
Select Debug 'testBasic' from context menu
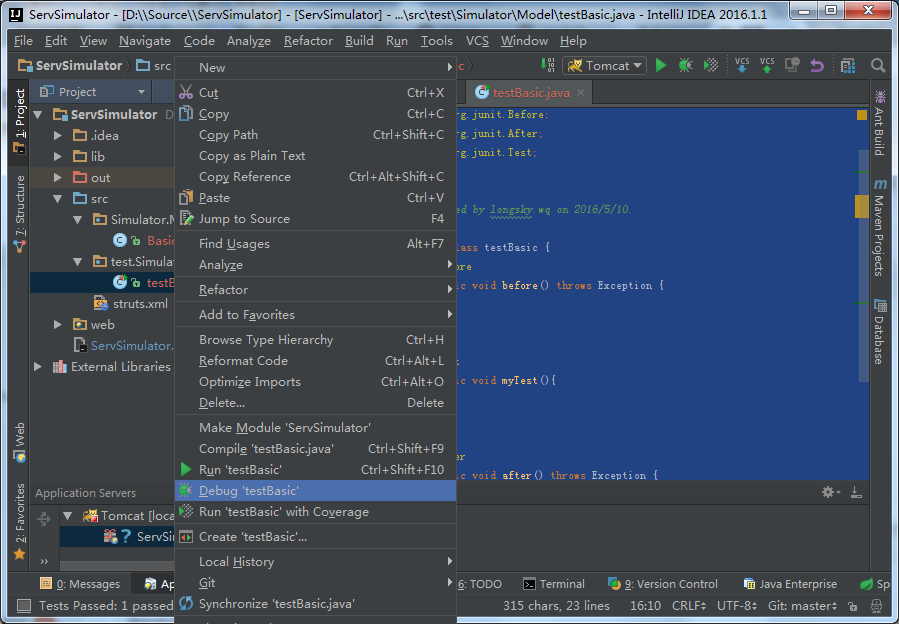[x=315, y=490]
